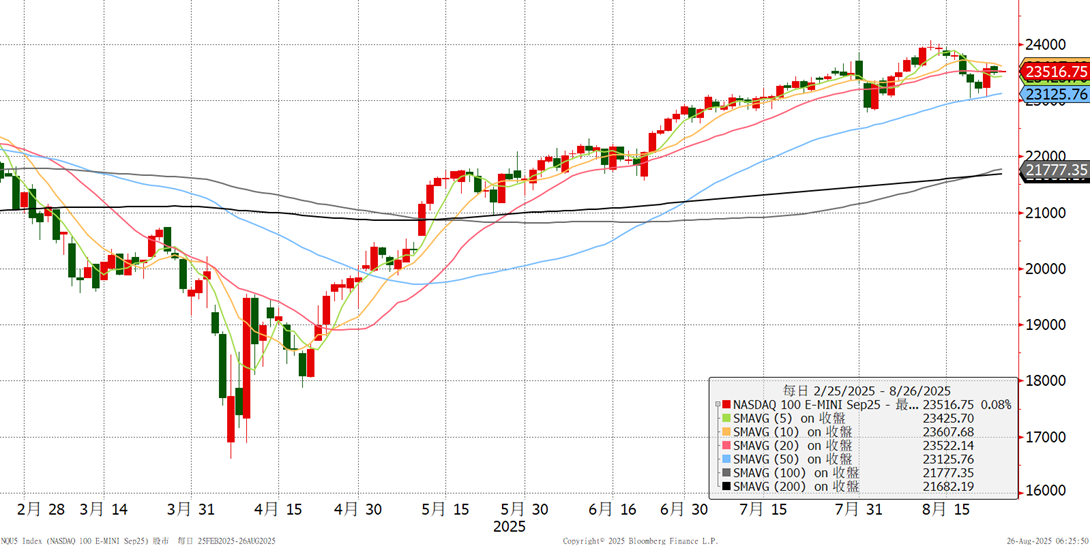Click the 20000 price axis label
The height and width of the screenshot is (546, 1090).
1046,269
